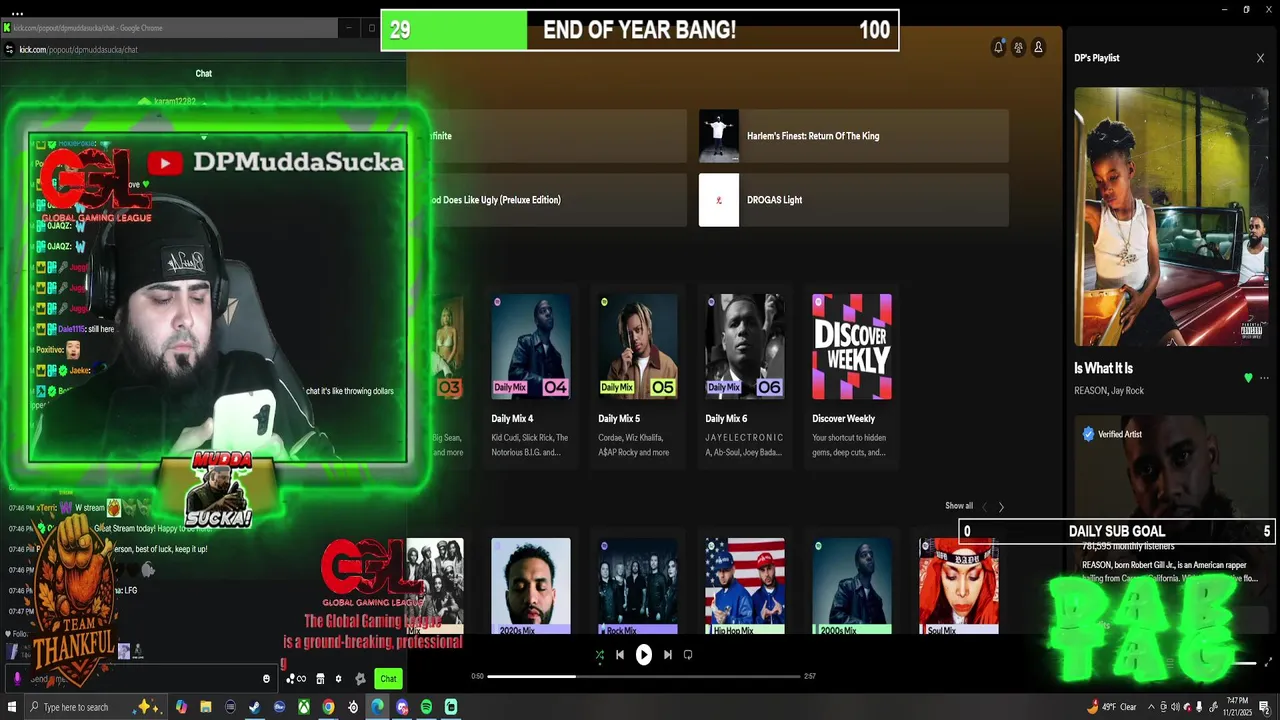Open Microsoft Edge from the taskbar

(x=377, y=707)
